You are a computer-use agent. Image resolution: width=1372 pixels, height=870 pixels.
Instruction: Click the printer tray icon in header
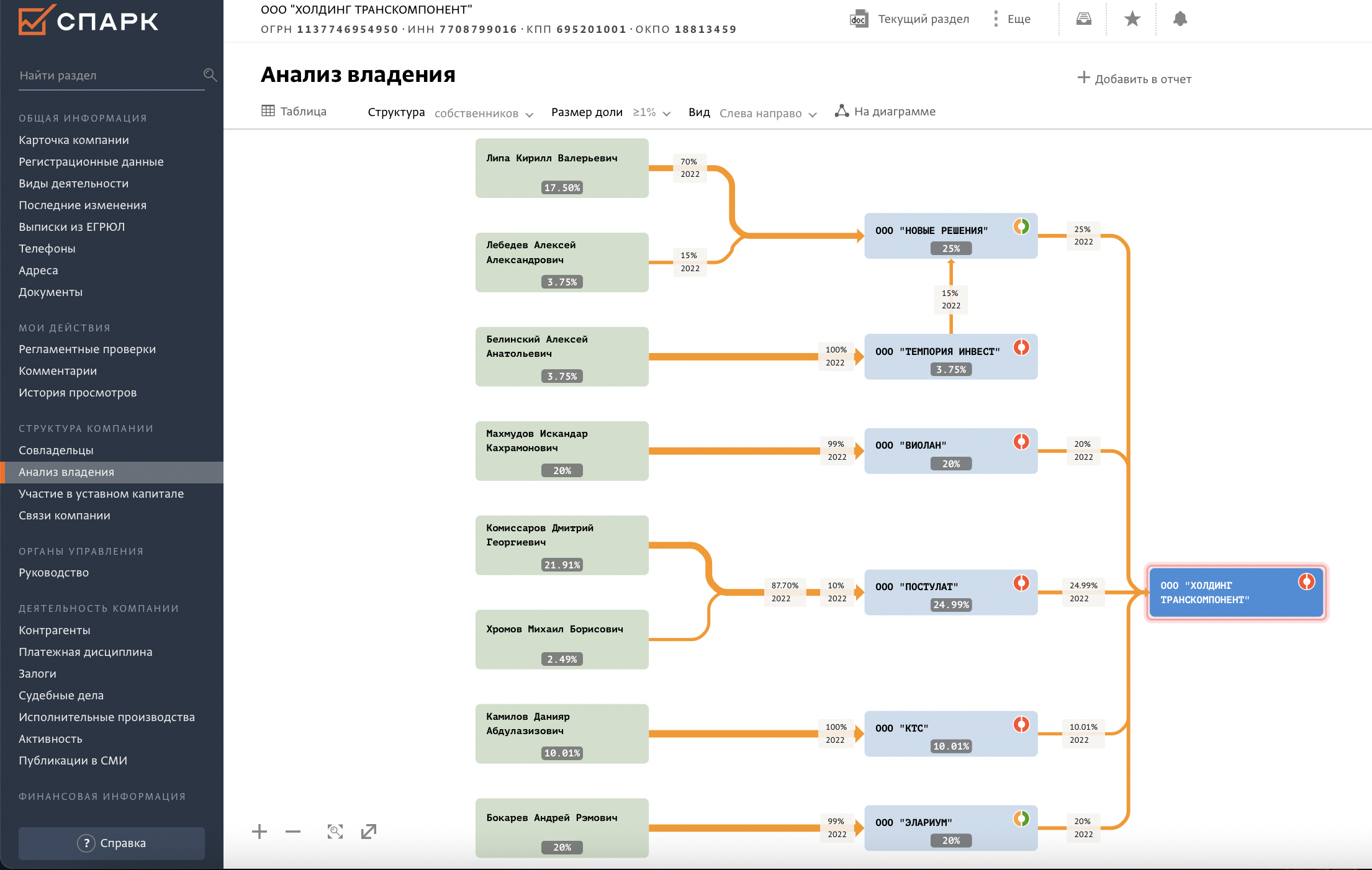click(1083, 19)
